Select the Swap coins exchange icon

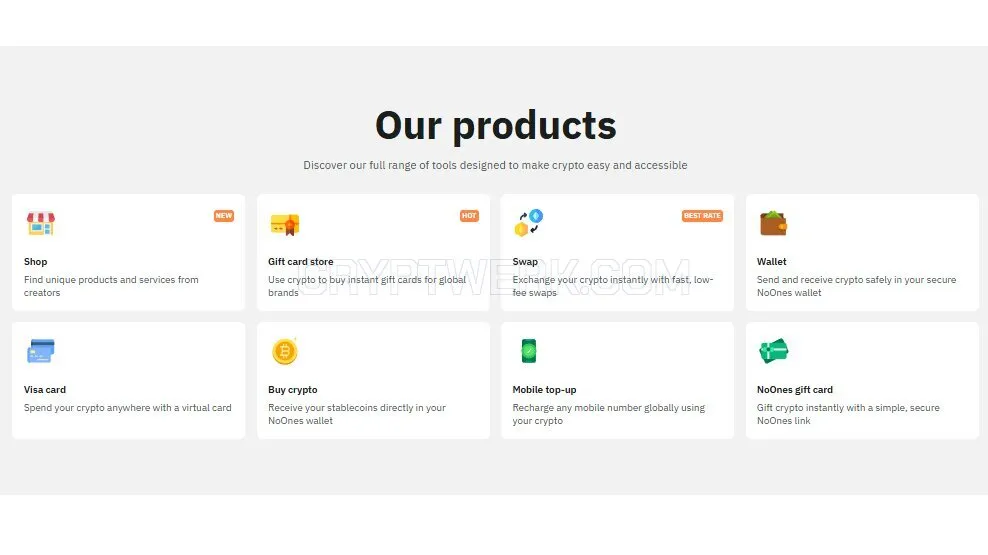(x=529, y=223)
